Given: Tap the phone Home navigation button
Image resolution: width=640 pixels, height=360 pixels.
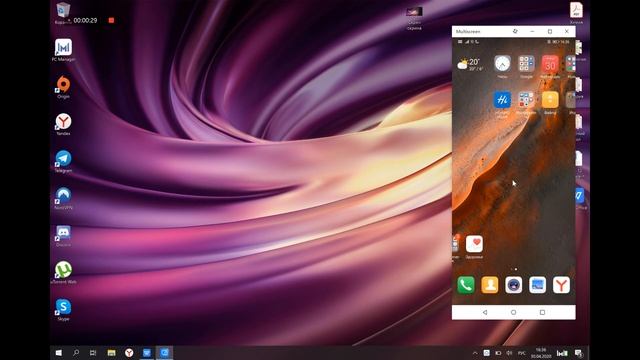Looking at the screenshot, I should 513,312.
